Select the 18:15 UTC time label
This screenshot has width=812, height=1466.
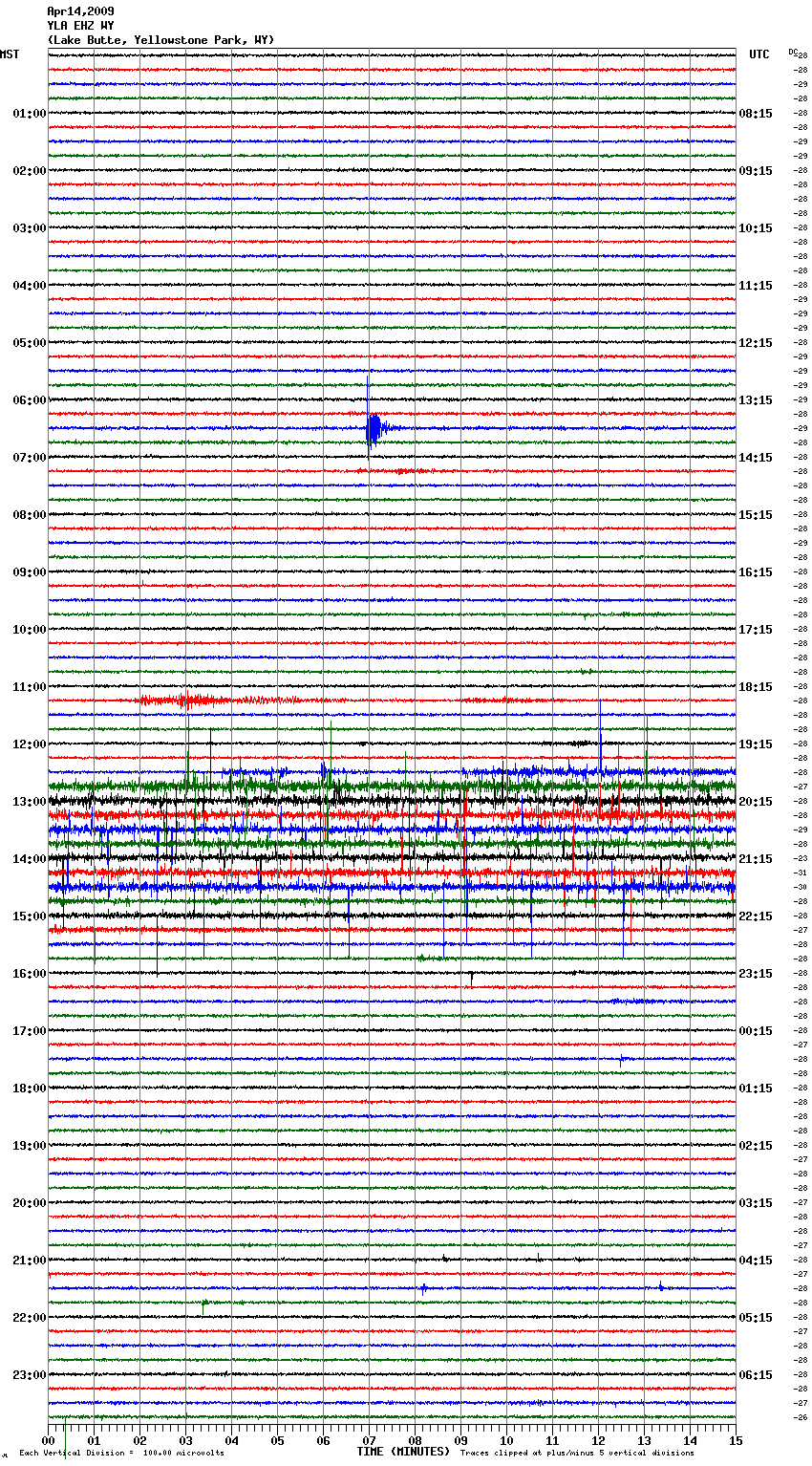pos(756,687)
